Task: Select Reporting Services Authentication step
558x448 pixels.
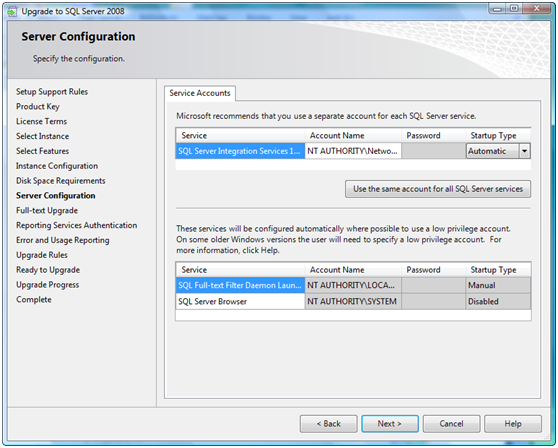Action: coord(77,225)
